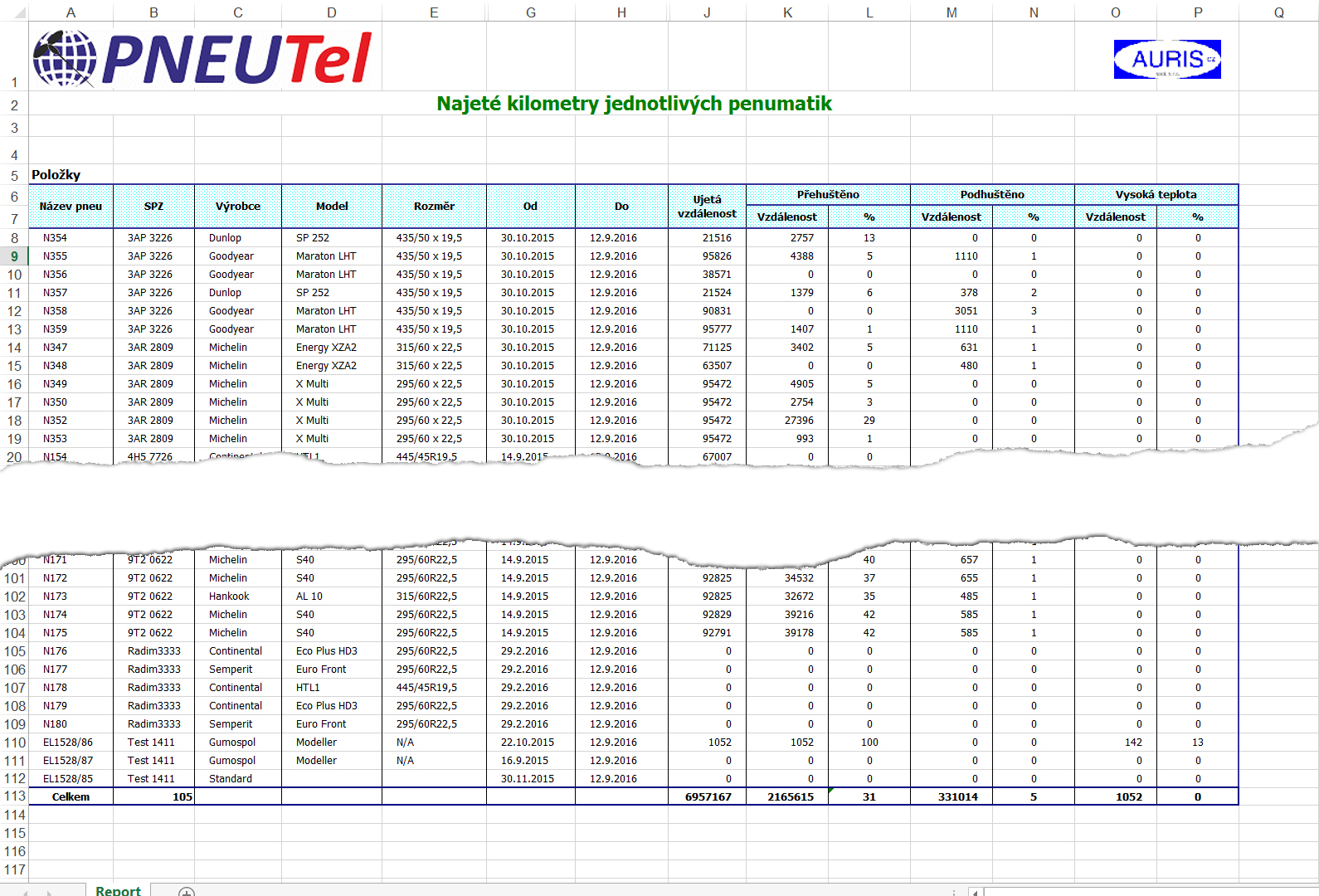Select '315/60 x 22,5' size in row N348
This screenshot has height=896, width=1319.
434,366
